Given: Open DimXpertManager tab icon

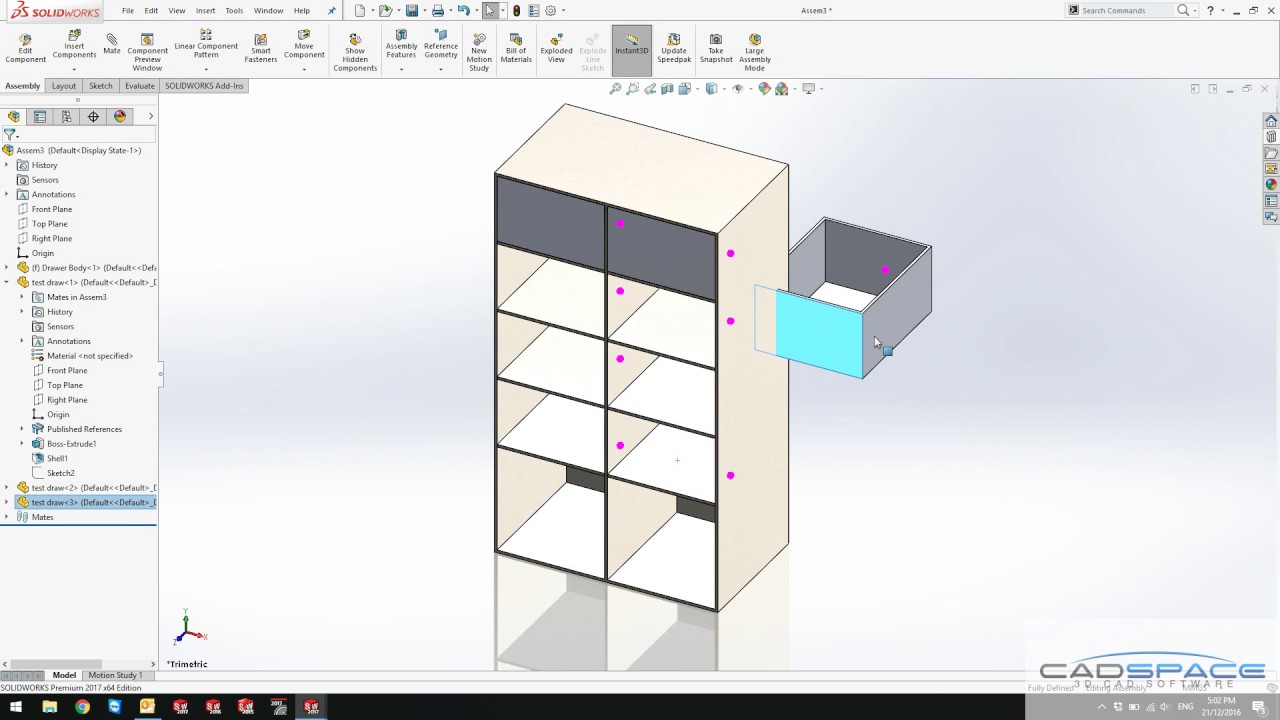Looking at the screenshot, I should pos(93,117).
